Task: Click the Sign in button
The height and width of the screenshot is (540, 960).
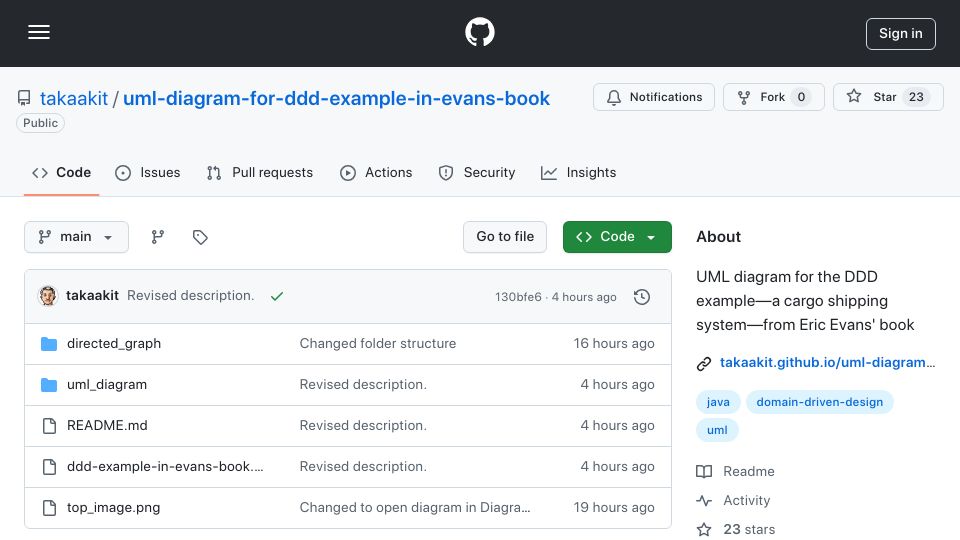Action: 900,34
